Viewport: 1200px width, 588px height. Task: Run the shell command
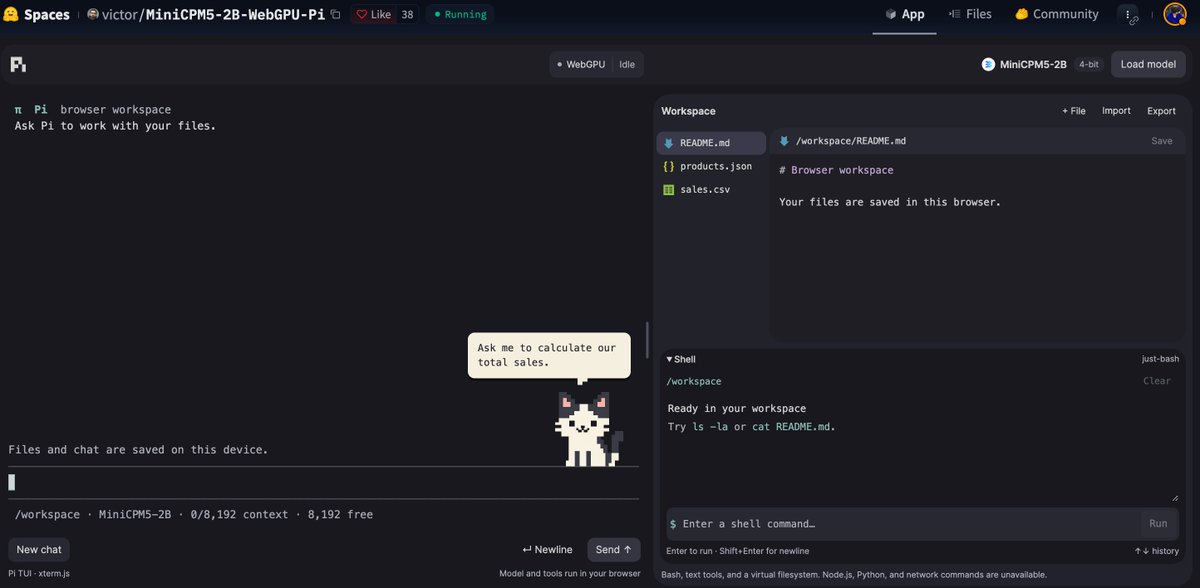click(x=1158, y=523)
